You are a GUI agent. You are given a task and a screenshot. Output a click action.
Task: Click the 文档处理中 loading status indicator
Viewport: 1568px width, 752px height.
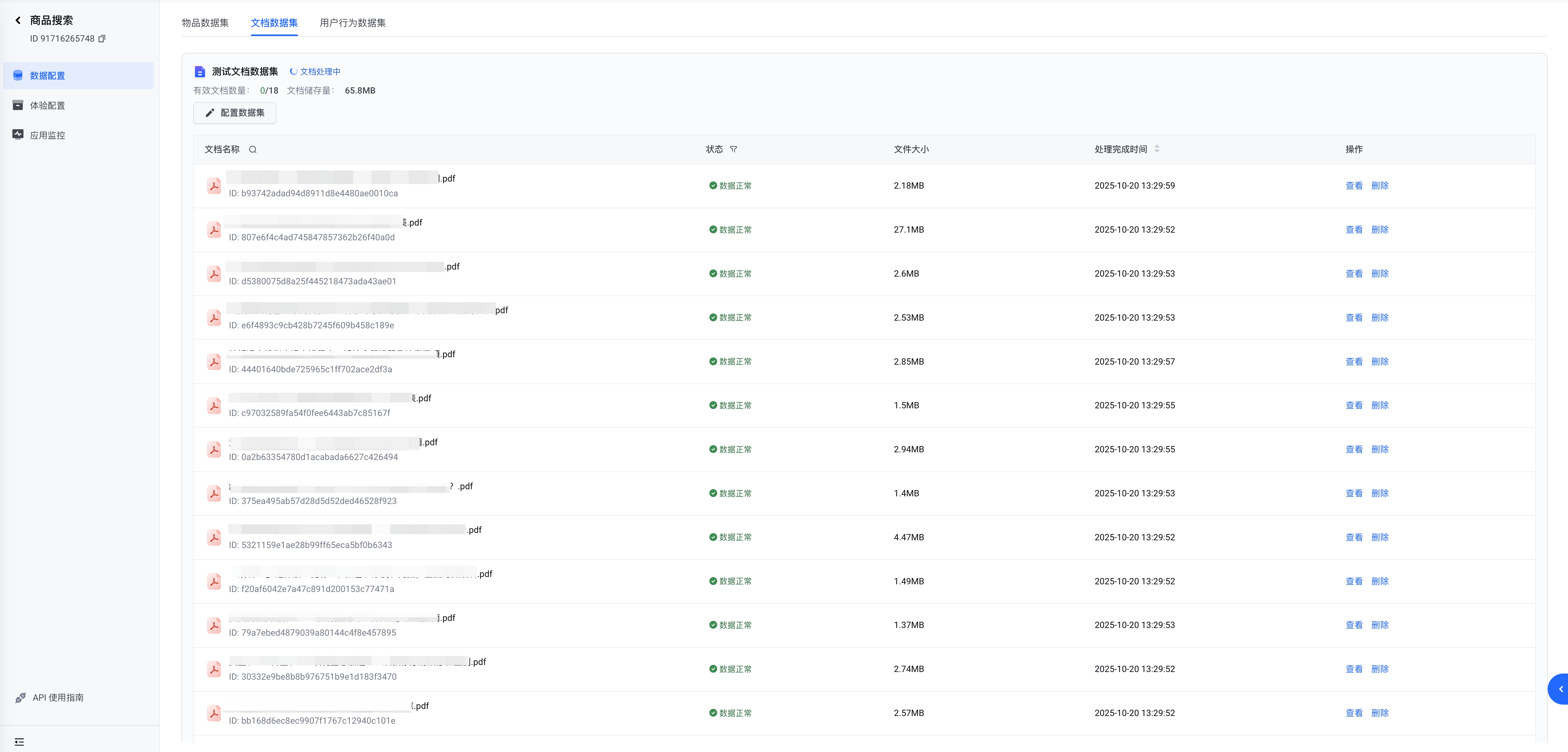pos(315,71)
